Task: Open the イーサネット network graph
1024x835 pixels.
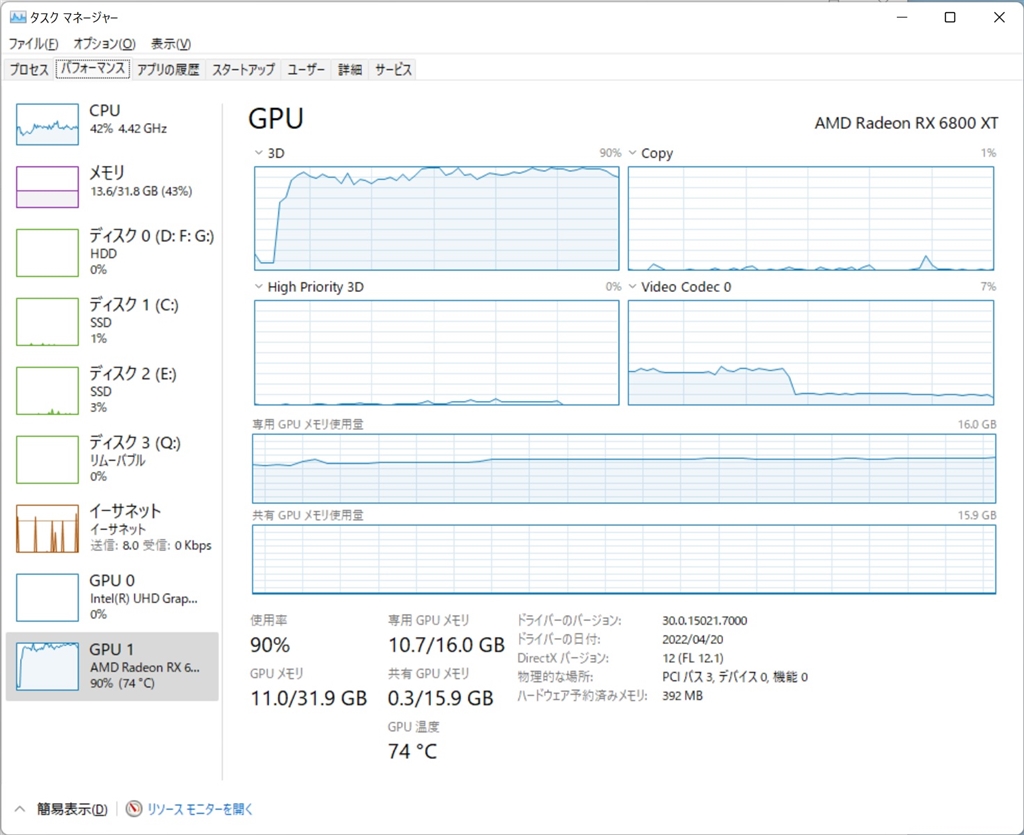Action: click(47, 528)
